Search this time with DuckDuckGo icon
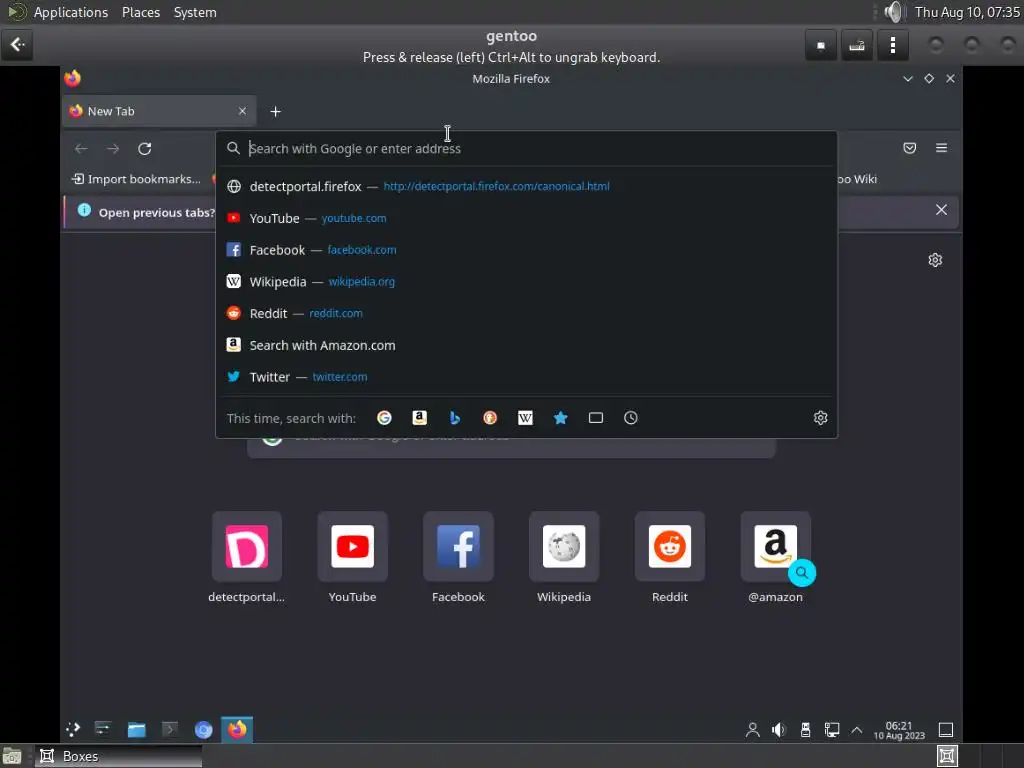Image resolution: width=1024 pixels, height=768 pixels. click(x=490, y=418)
